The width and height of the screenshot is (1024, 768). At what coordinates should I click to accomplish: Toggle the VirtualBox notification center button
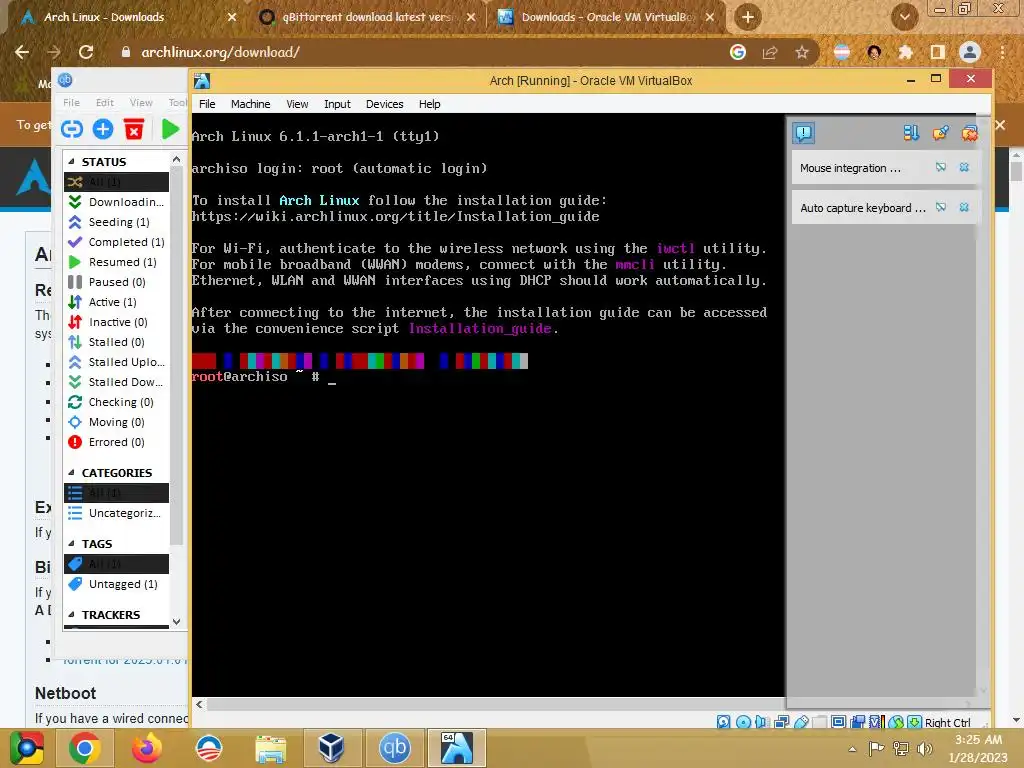[x=803, y=133]
